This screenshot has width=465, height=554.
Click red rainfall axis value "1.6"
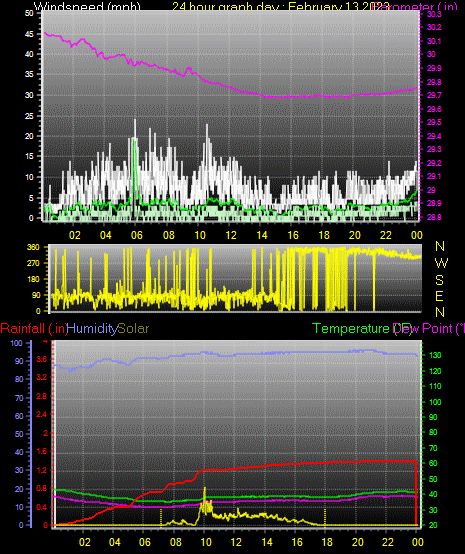(41, 452)
